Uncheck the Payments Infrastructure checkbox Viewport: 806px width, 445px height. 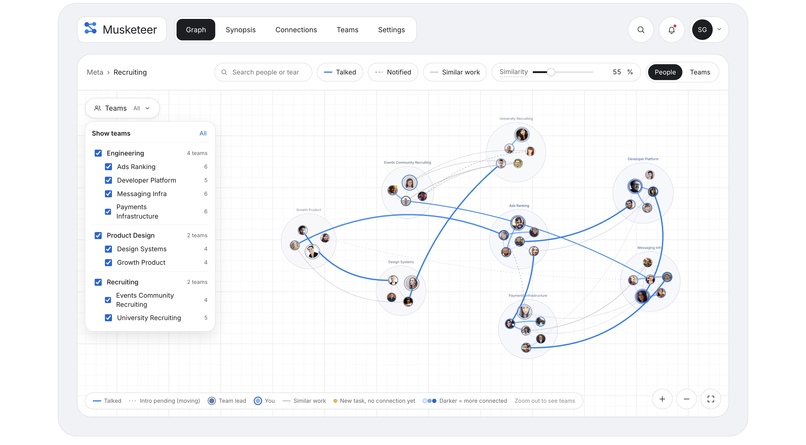point(108,212)
